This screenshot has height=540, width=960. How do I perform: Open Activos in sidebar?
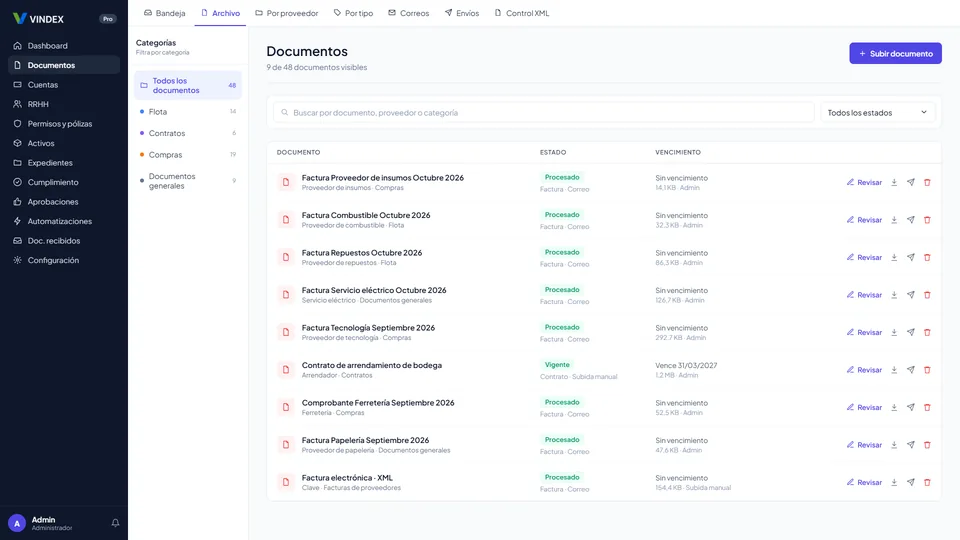click(x=64, y=143)
